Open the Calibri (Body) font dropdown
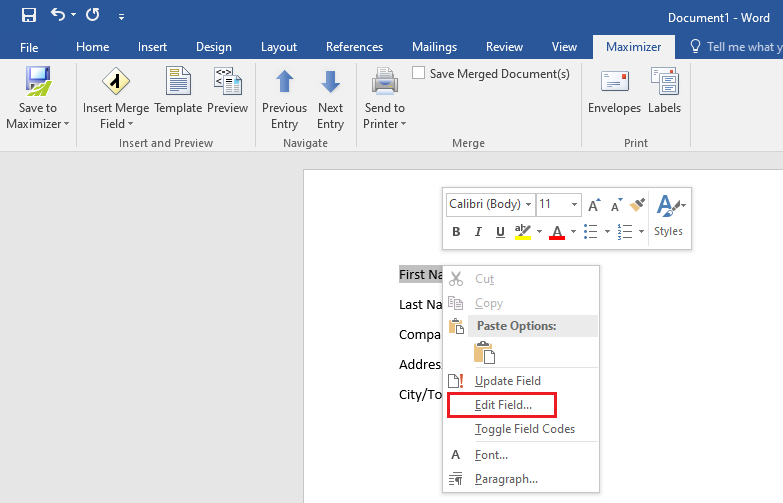Viewport: 783px width, 503px height. [x=490, y=204]
